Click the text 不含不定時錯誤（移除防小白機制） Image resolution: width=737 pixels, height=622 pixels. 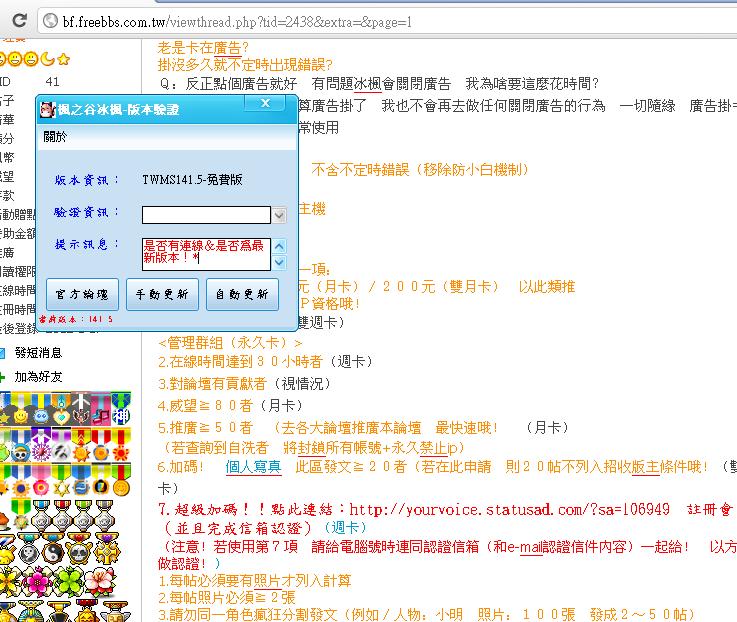421,170
